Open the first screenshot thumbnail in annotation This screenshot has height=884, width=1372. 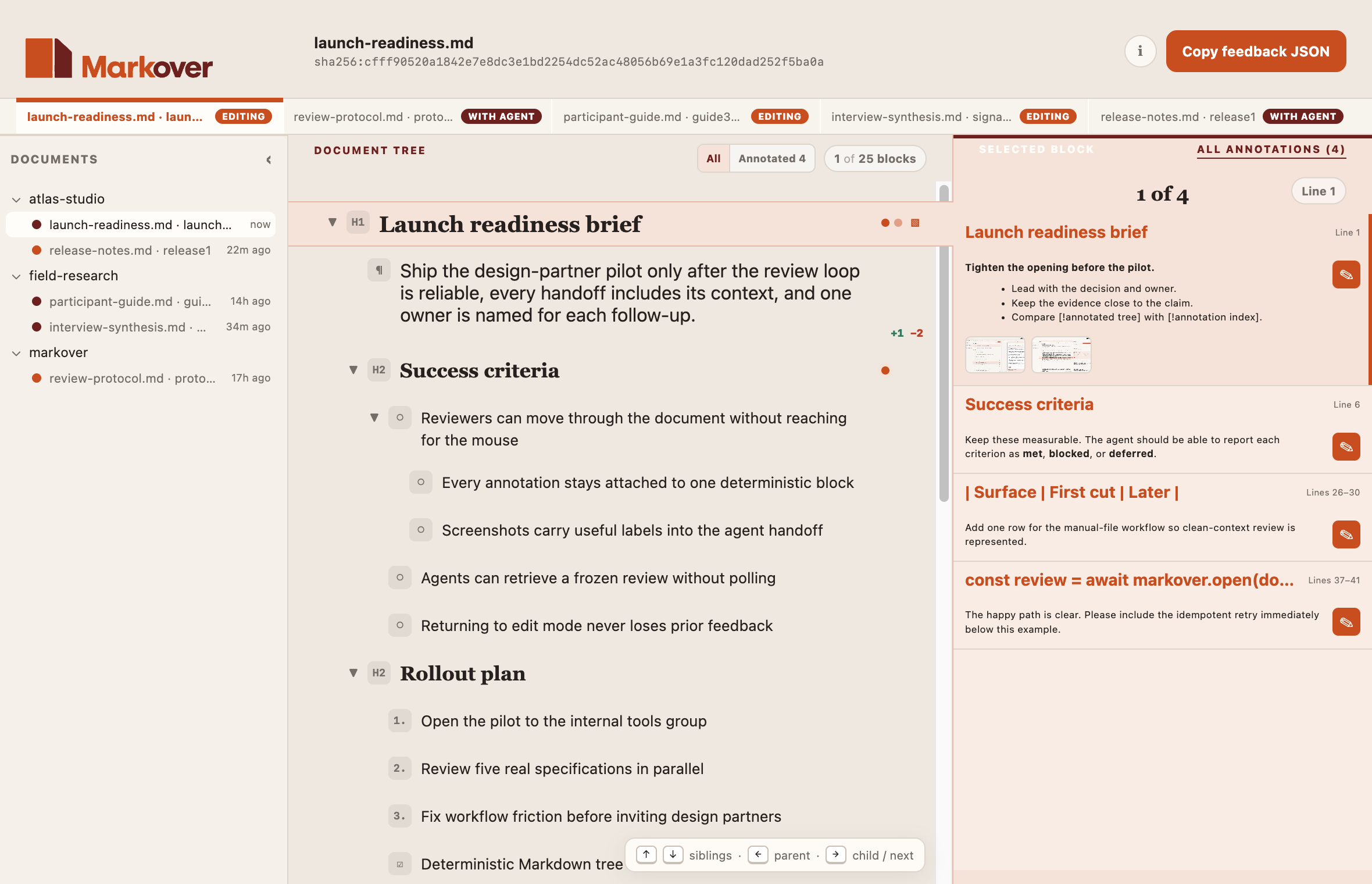(x=995, y=354)
